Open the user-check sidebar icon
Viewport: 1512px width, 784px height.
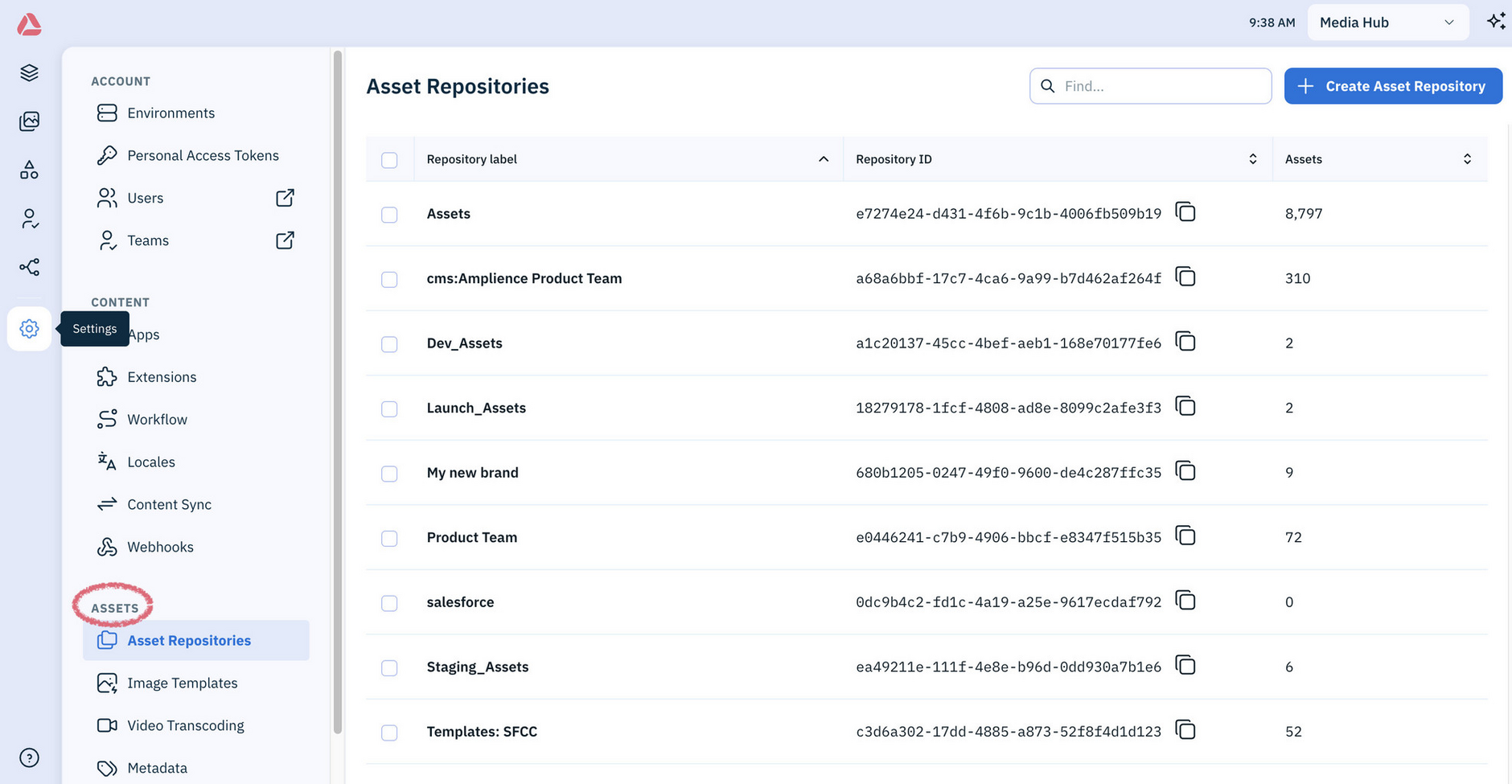click(x=29, y=219)
